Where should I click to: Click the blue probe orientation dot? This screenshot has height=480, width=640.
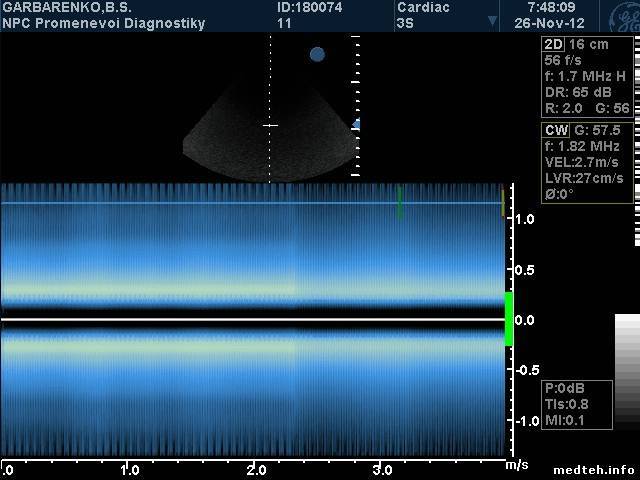tap(317, 54)
